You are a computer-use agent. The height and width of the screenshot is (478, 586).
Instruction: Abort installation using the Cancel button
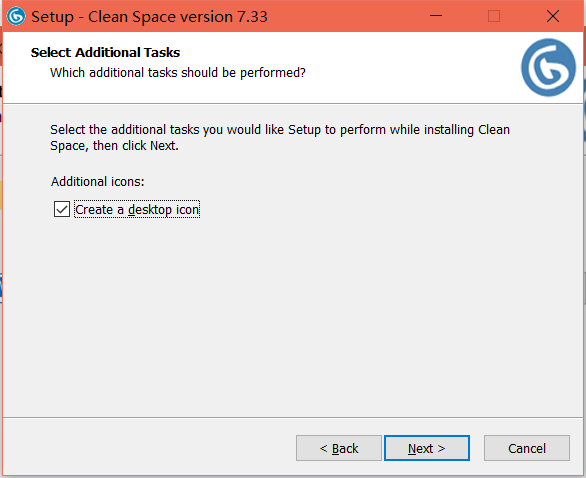tap(527, 448)
